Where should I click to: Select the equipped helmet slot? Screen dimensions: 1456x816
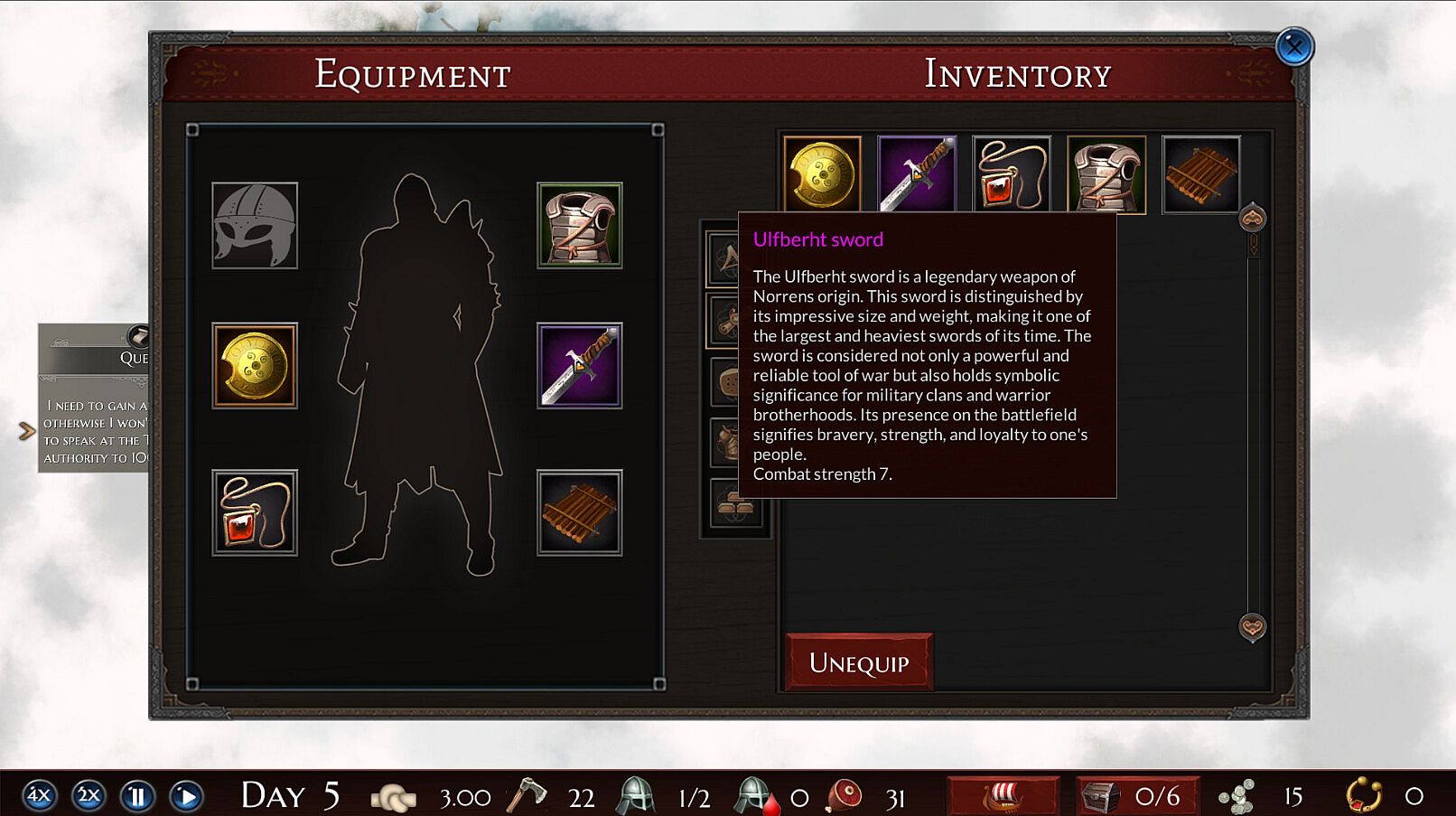(255, 226)
